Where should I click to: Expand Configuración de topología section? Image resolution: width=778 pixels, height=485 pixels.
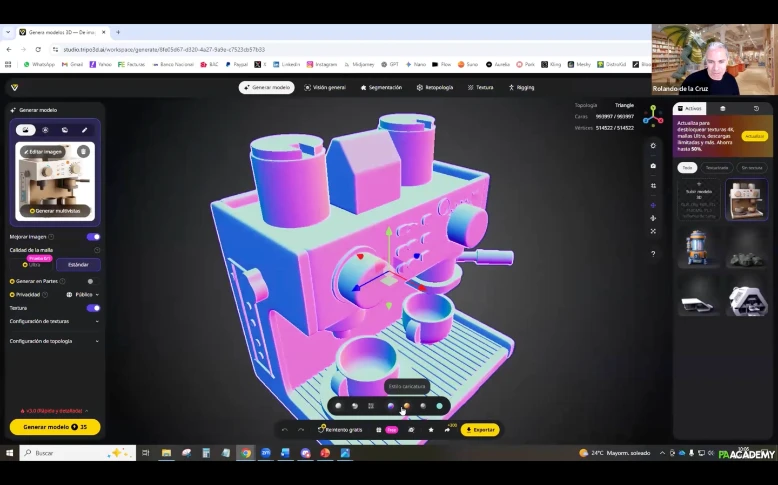[97, 341]
